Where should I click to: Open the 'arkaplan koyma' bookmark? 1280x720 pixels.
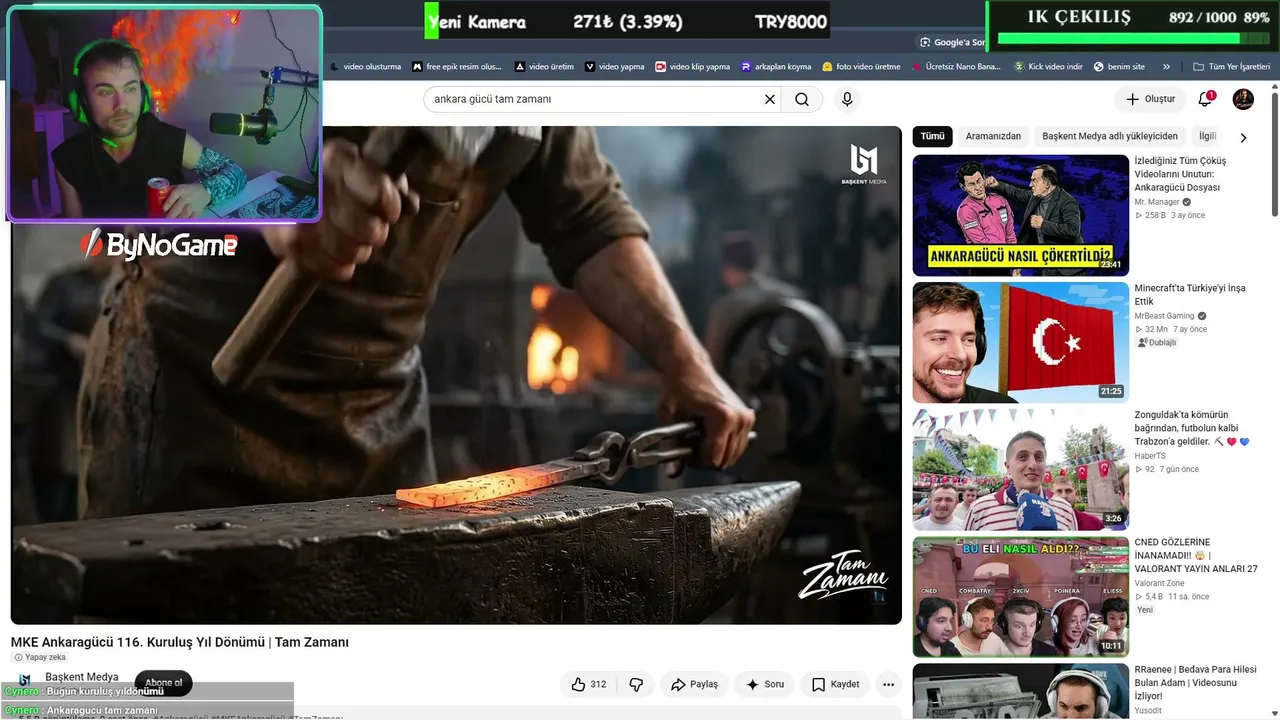click(776, 67)
